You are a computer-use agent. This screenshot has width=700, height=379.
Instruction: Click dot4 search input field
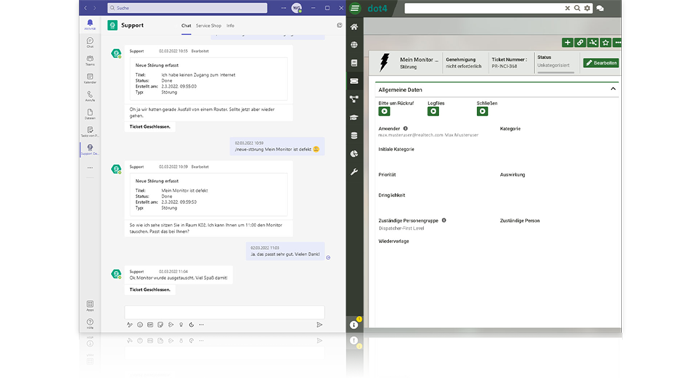point(484,8)
